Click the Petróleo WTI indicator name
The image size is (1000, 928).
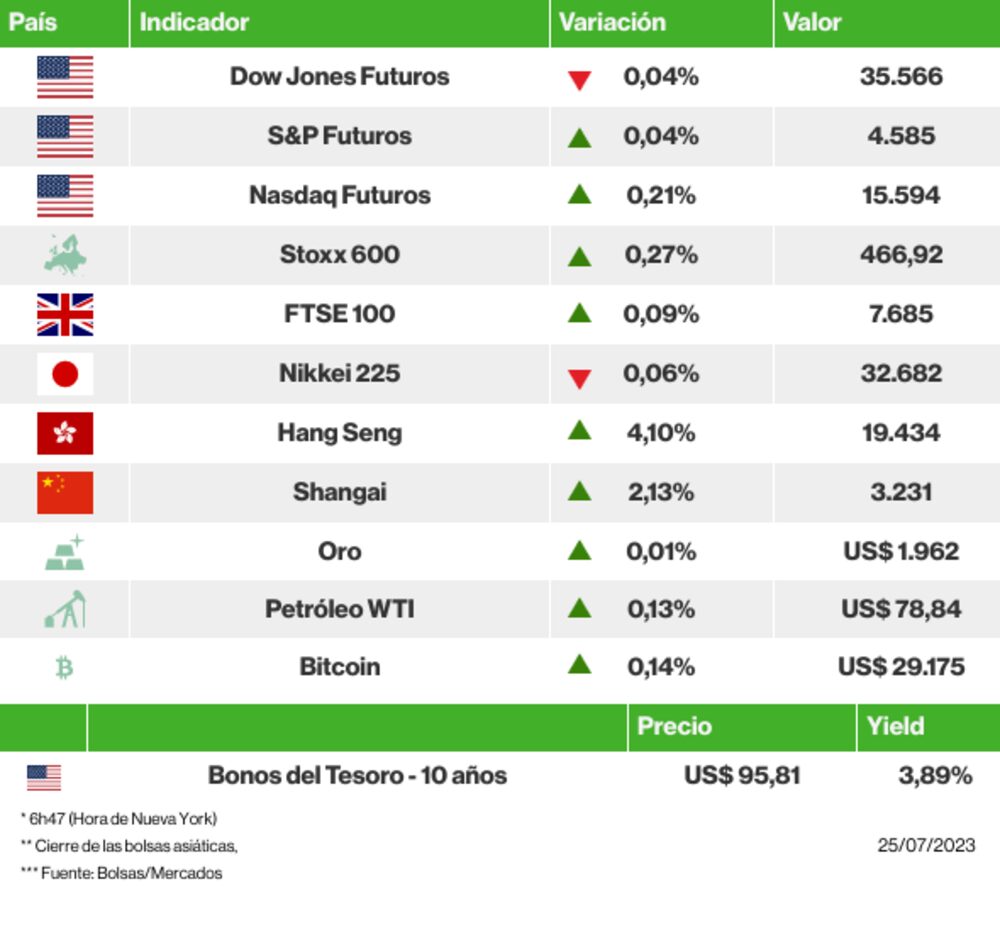coord(340,609)
